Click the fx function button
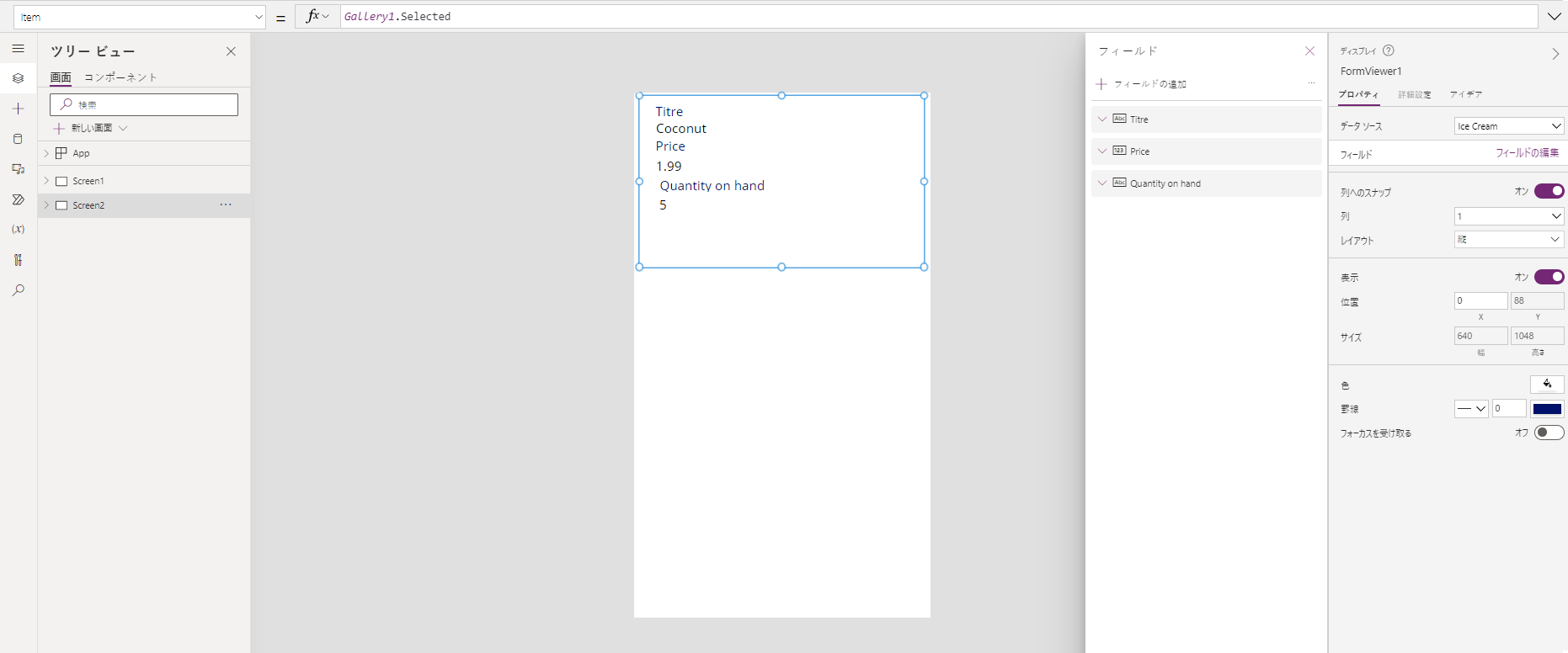This screenshot has height=653, width=1568. pyautogui.click(x=317, y=16)
